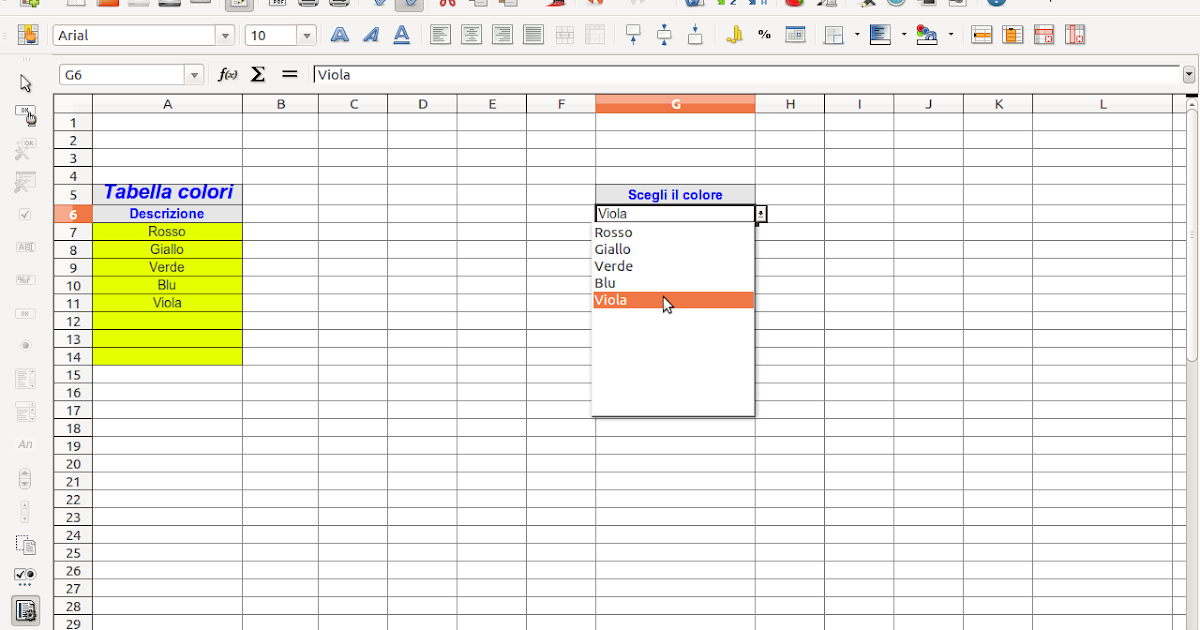Apply currency number format
The image size is (1200, 630).
click(736, 35)
